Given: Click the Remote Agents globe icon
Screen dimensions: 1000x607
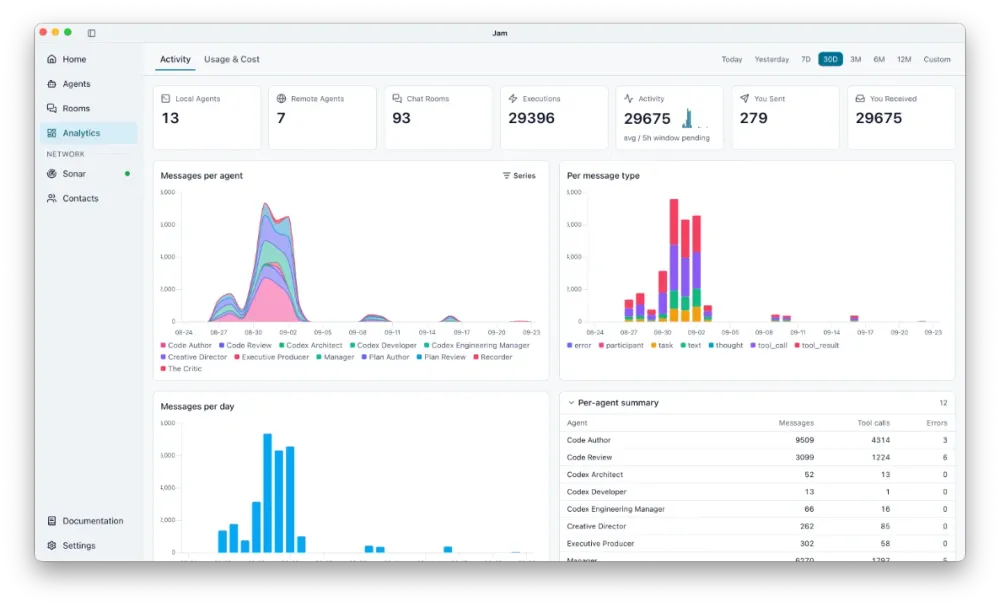Looking at the screenshot, I should coord(281,99).
